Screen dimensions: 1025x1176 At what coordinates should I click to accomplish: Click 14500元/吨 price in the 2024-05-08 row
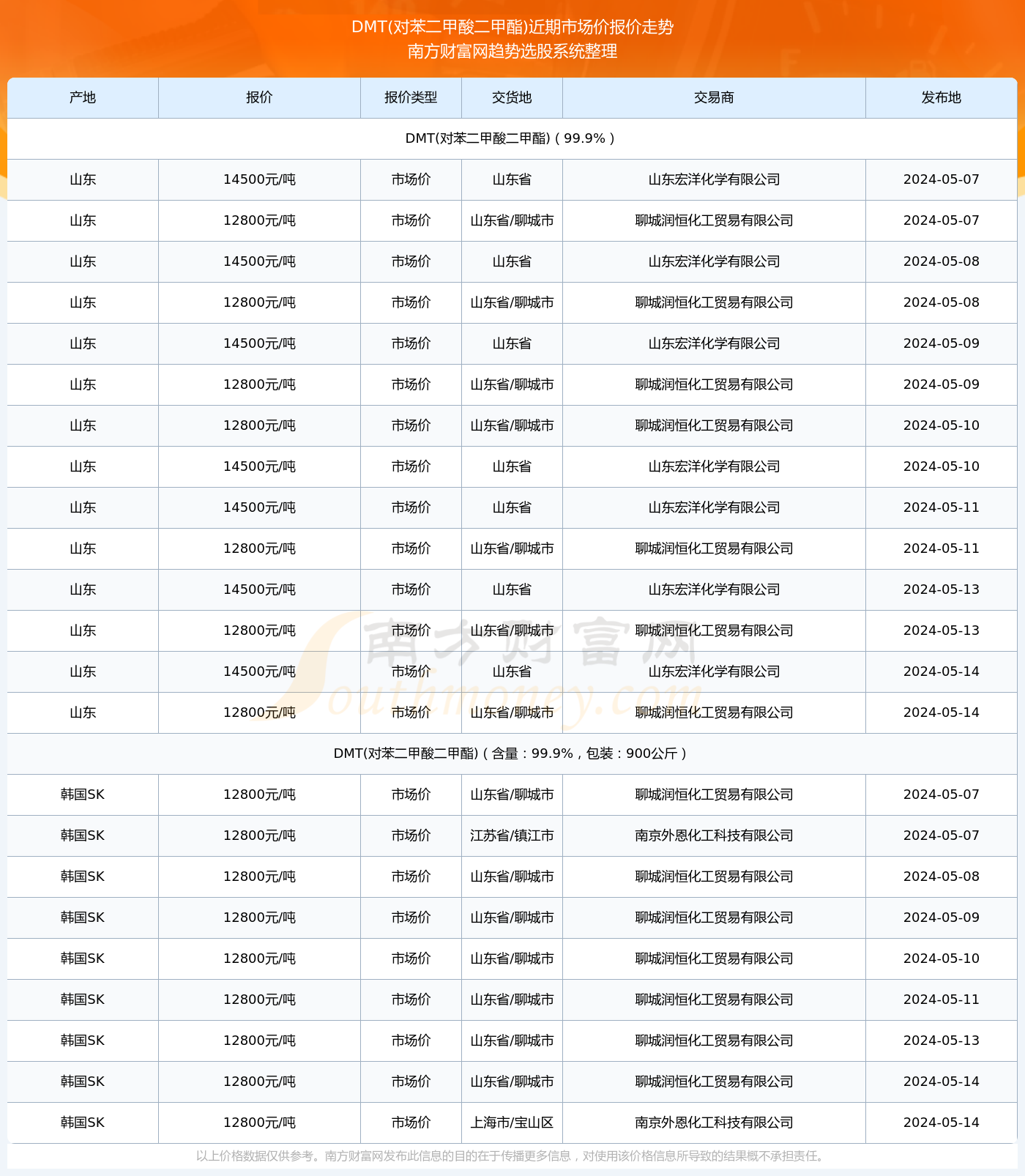(259, 261)
